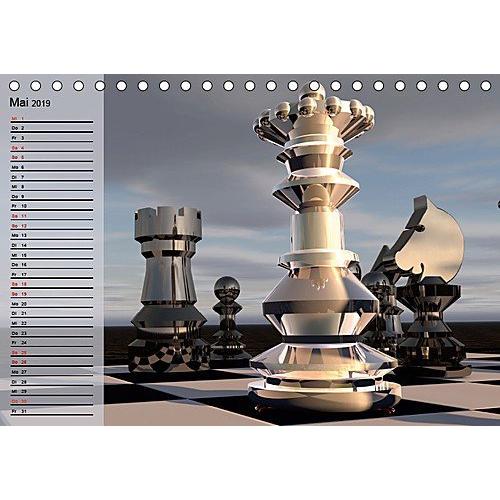Select the 'Sa 25' day row
The image size is (500, 500).
[x=52, y=353]
